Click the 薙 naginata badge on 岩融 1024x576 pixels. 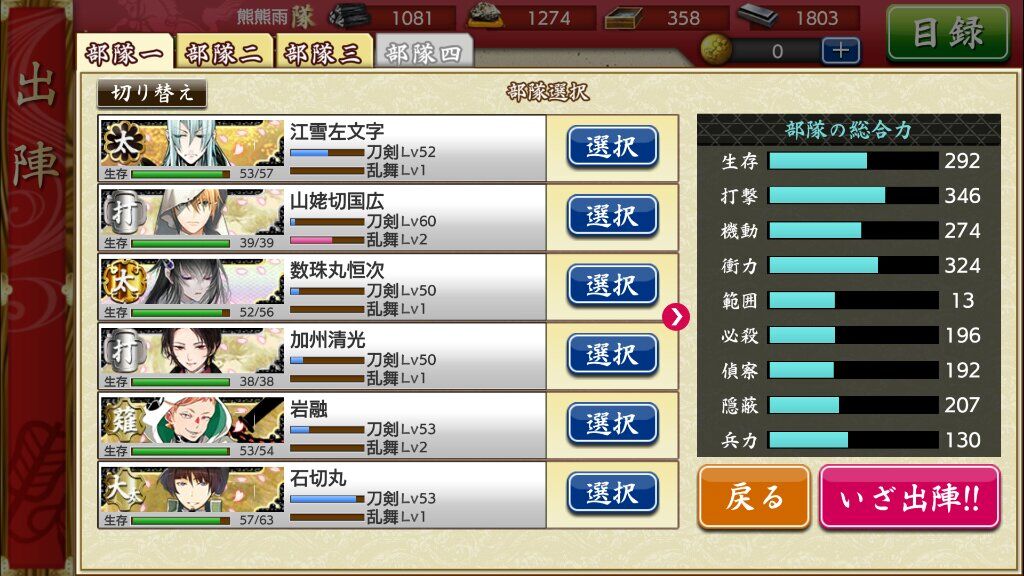click(123, 420)
